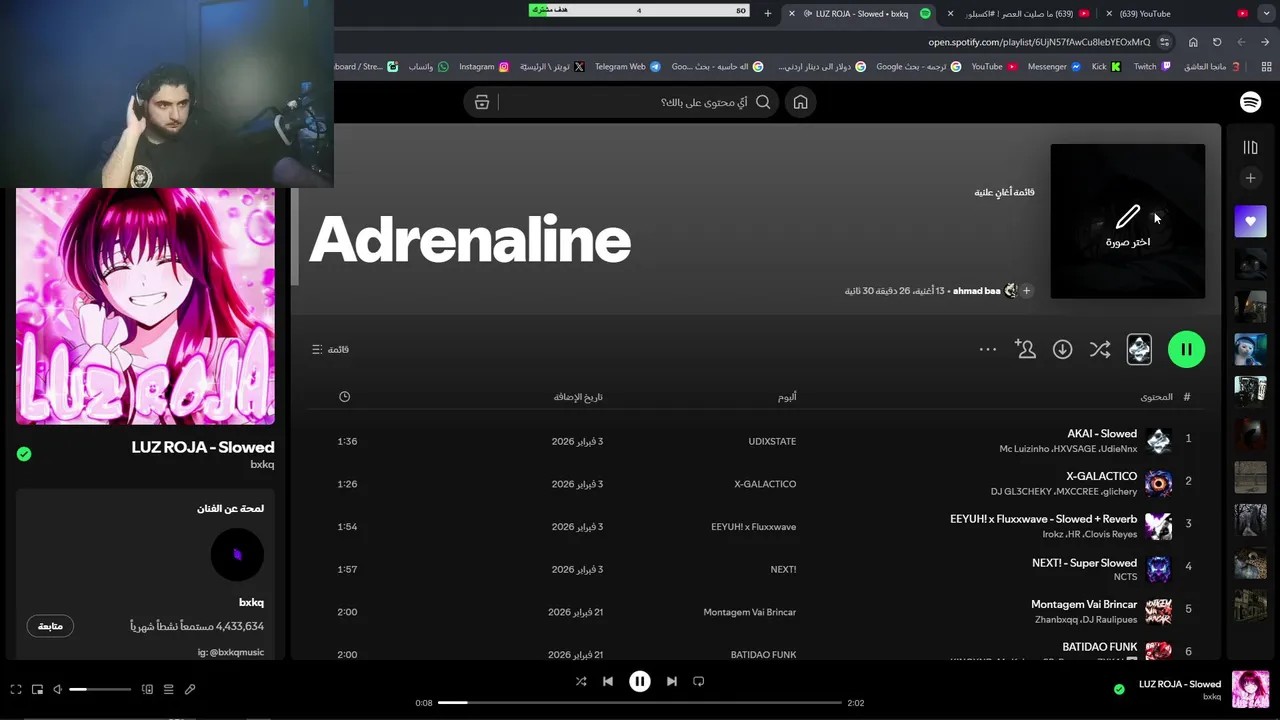Screen dimensions: 1280x720
Task: Click the address bar URL
Action: click(1039, 42)
